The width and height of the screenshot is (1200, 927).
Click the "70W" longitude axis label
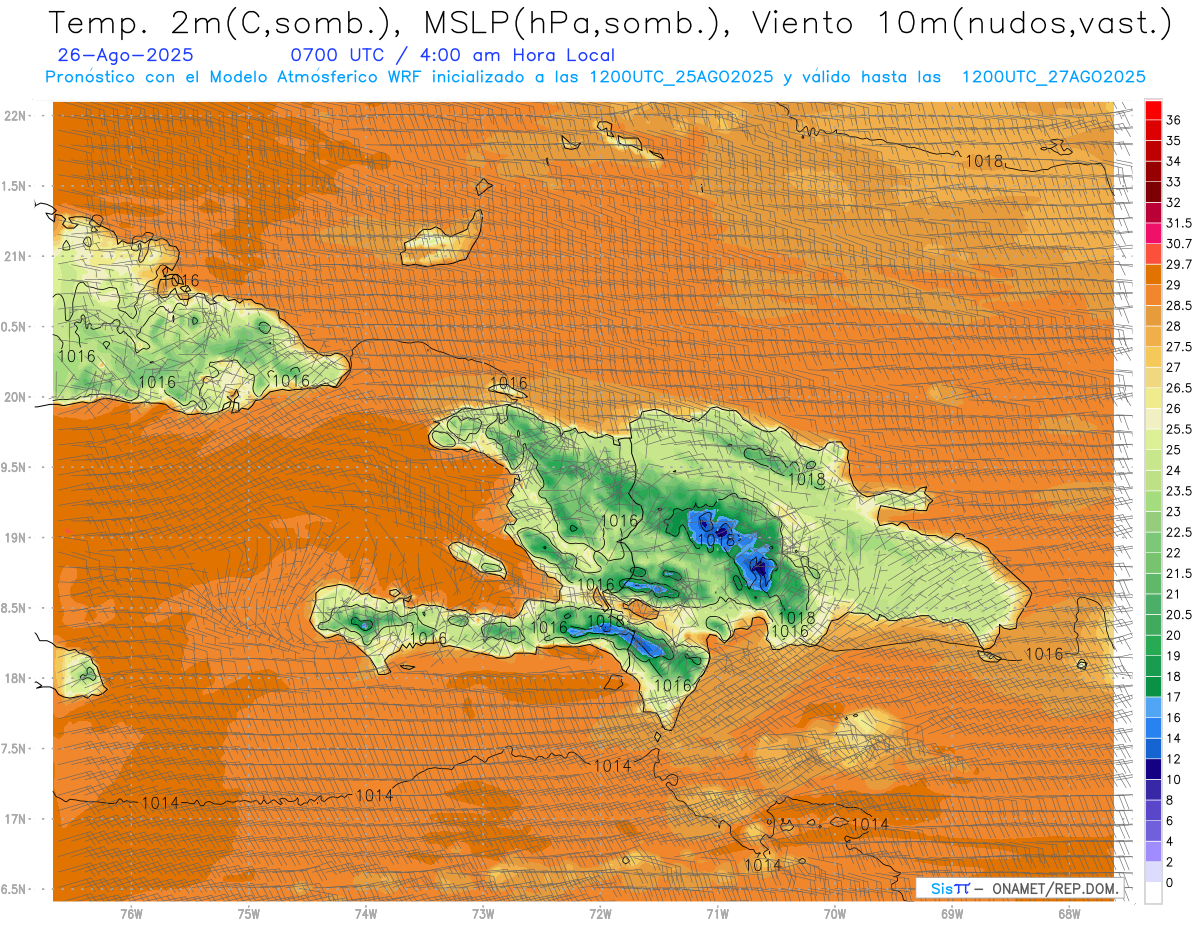[x=835, y=914]
